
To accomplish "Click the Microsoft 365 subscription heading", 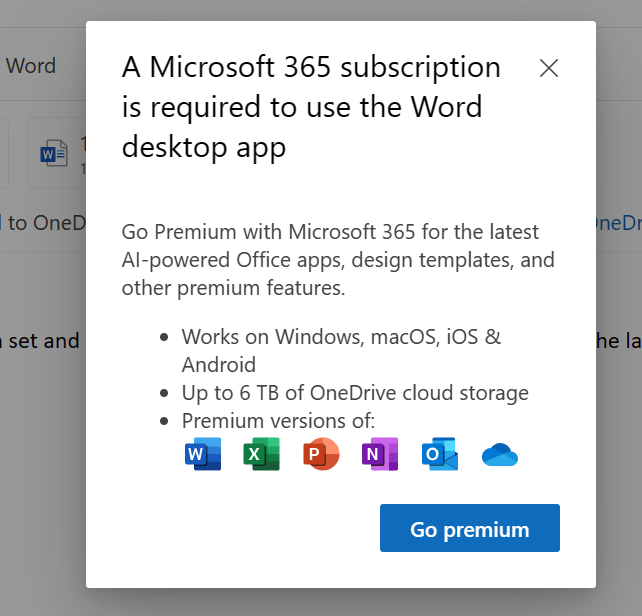I will click(311, 107).
